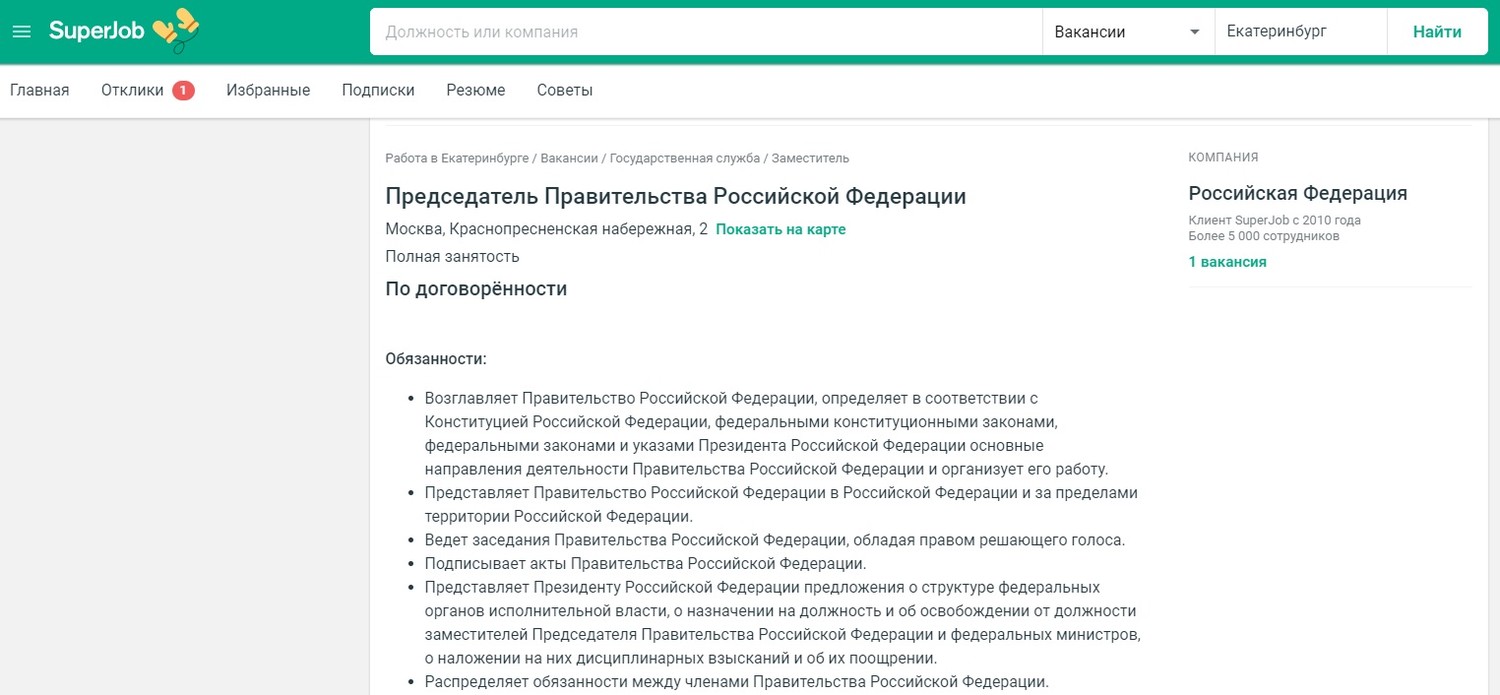Click the Вакансии search type selector

tap(1090, 31)
